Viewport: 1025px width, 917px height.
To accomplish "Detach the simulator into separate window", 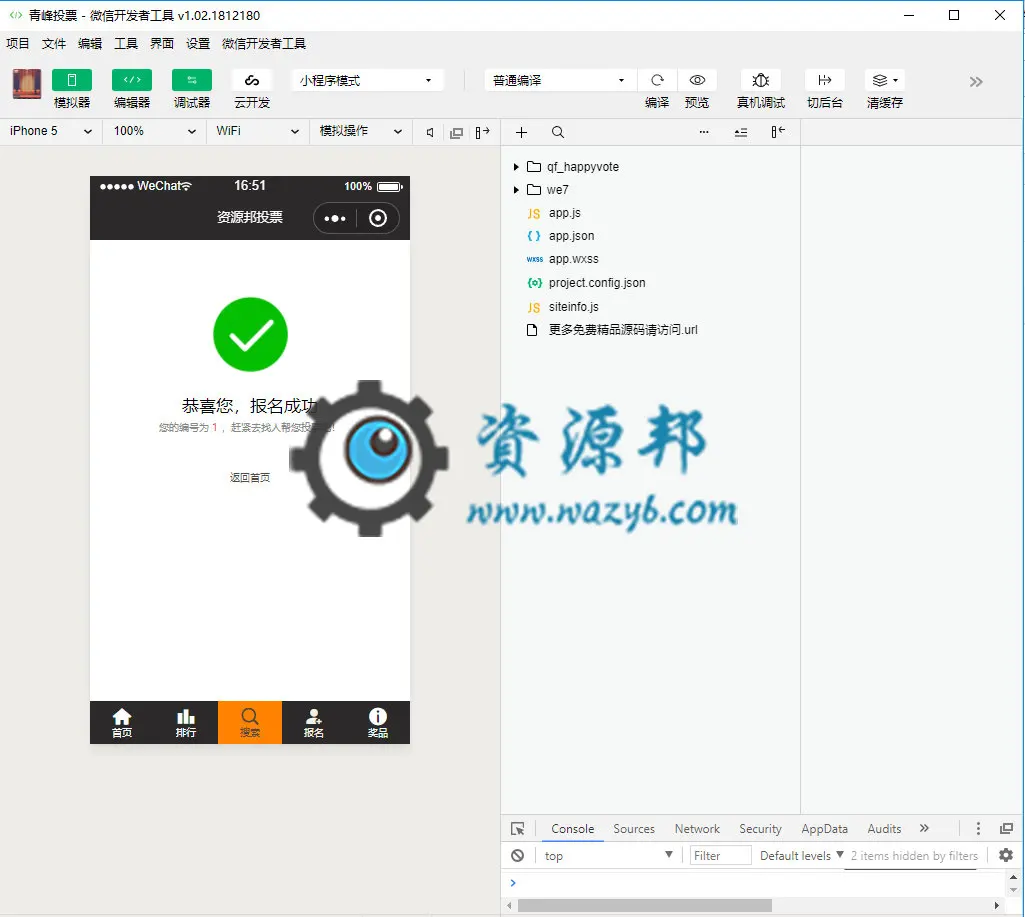I will tap(456, 133).
